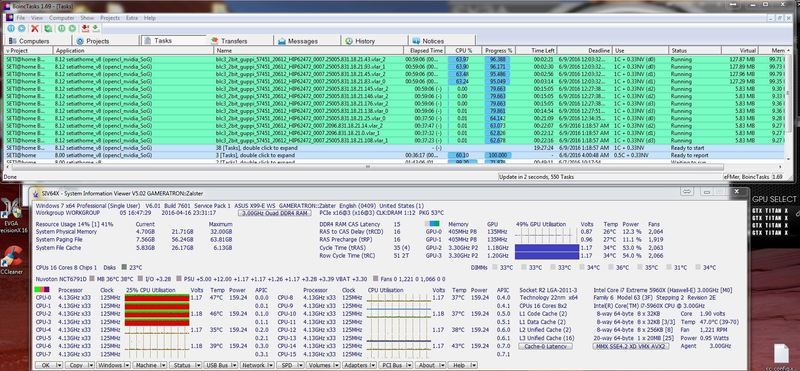
Task: Click the 3.00GHz Quad DDR4 RAM button
Action: [x=274, y=213]
